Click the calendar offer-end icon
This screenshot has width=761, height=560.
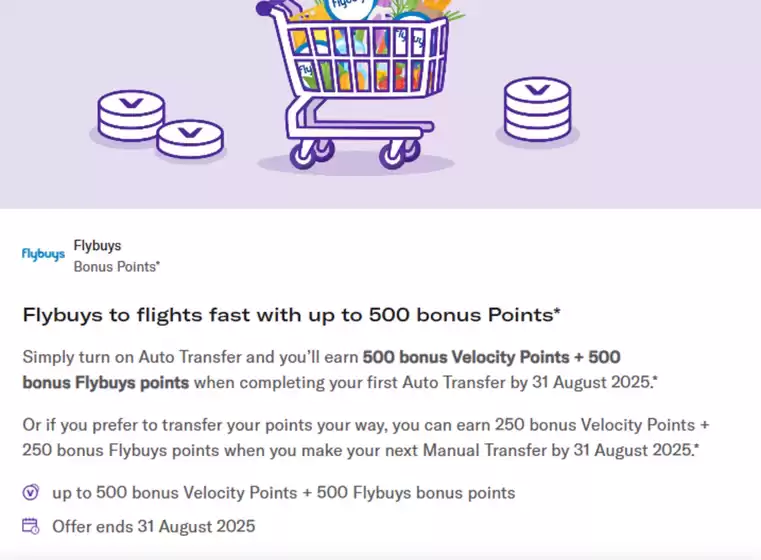pyautogui.click(x=31, y=526)
